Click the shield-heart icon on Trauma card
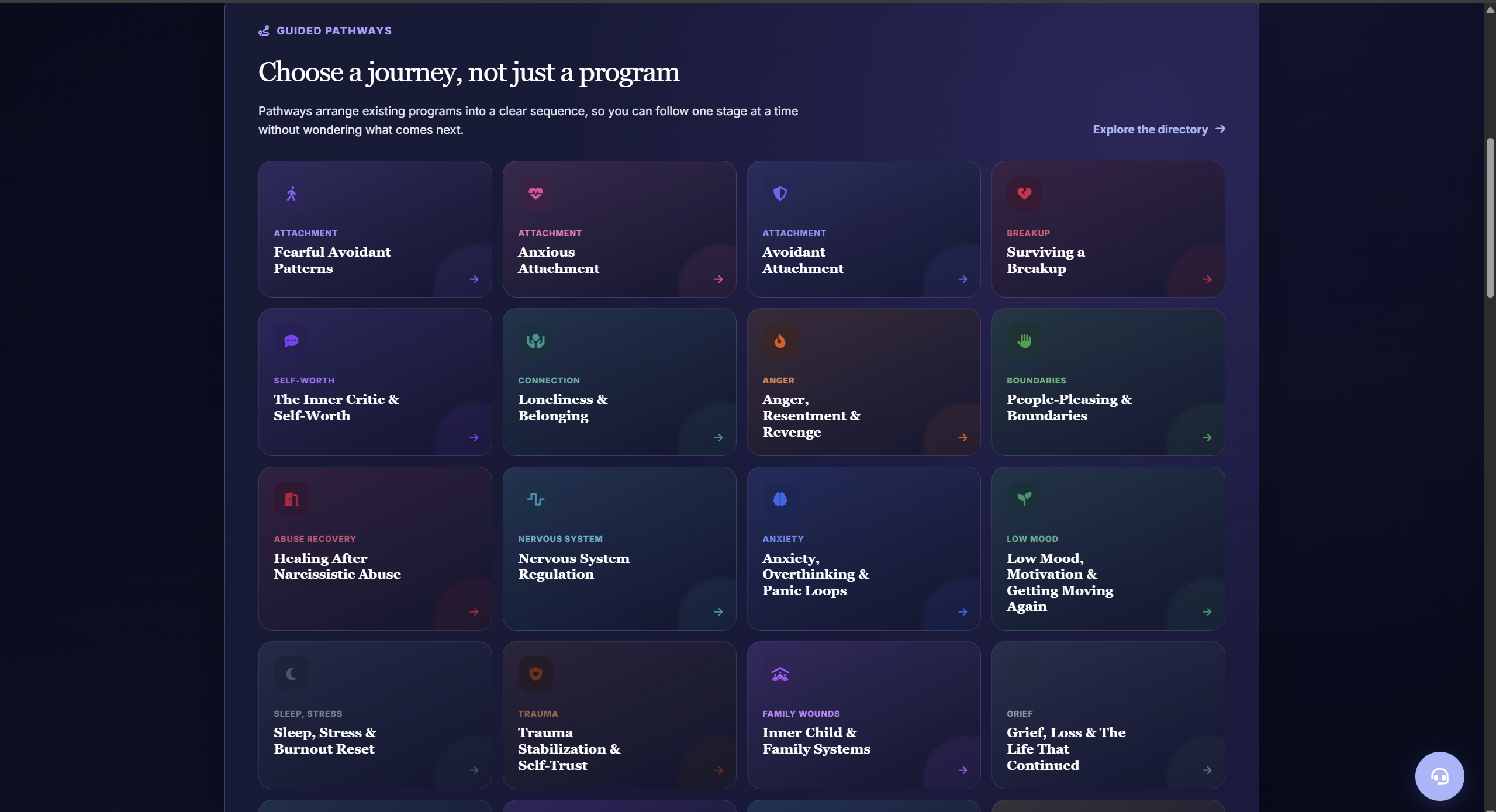The width and height of the screenshot is (1496, 812). click(x=535, y=674)
